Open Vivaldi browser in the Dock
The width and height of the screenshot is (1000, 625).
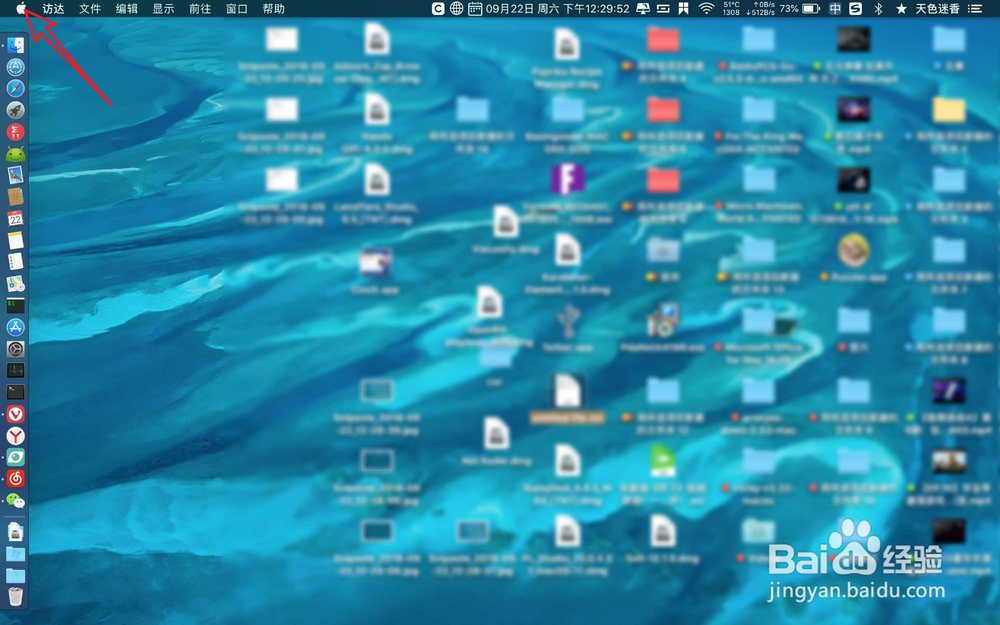click(15, 414)
